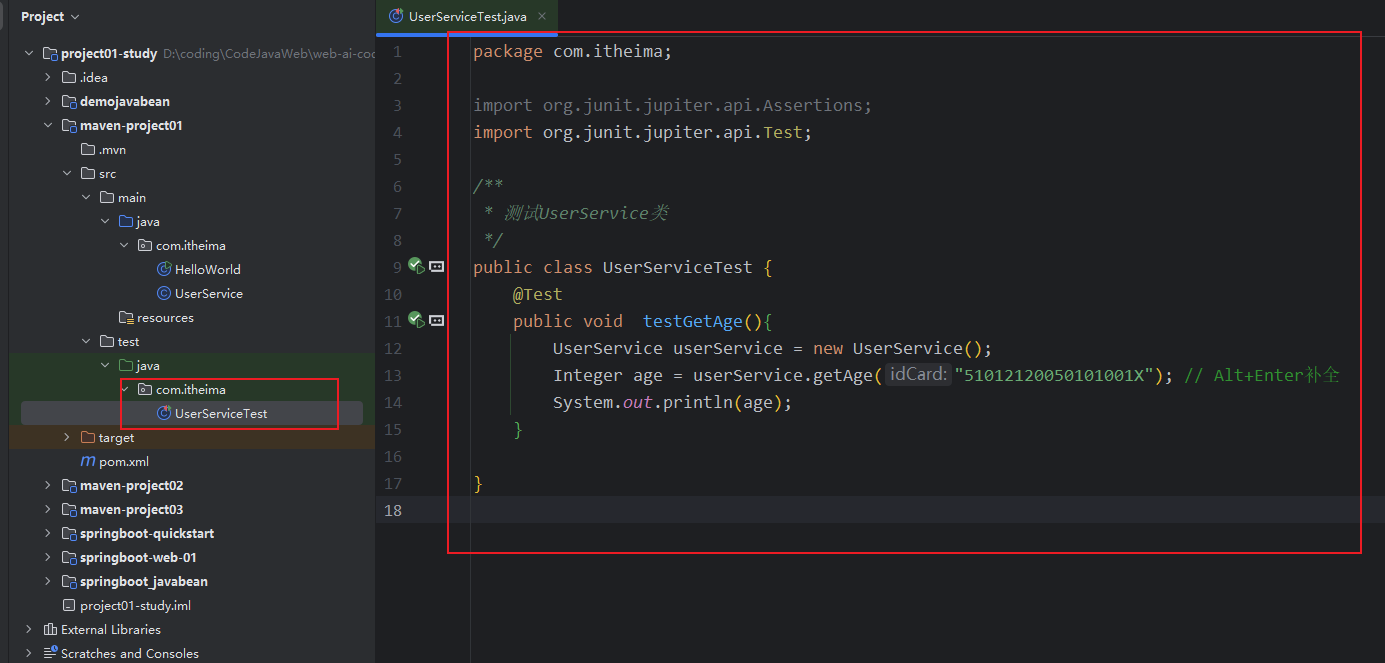The width and height of the screenshot is (1385, 663).
Task: Click line number 18 in gutter
Action: tap(393, 510)
